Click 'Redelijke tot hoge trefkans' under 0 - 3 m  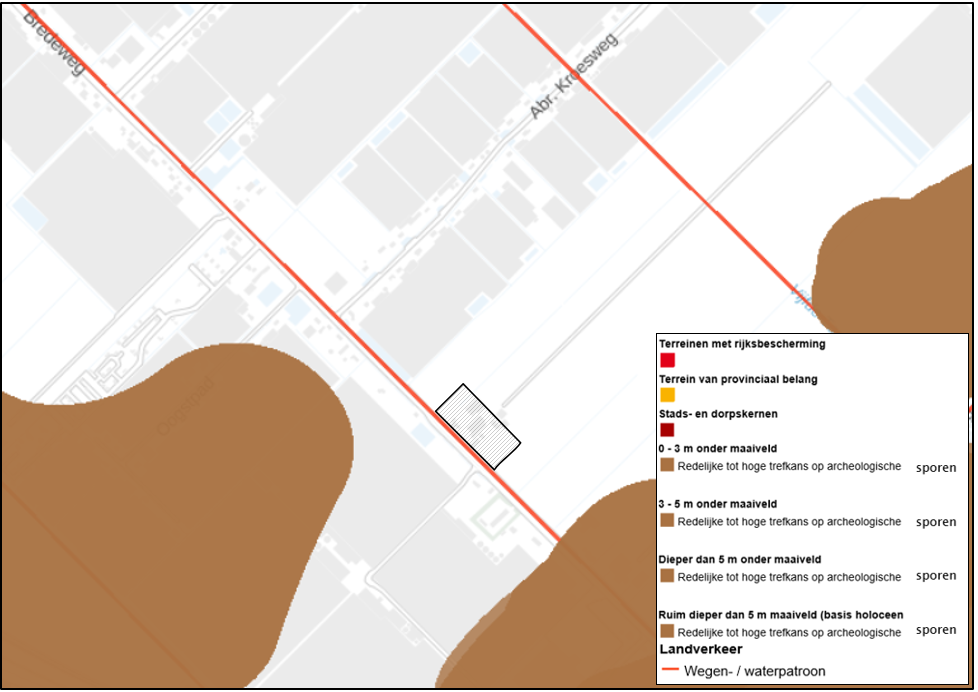click(x=790, y=467)
